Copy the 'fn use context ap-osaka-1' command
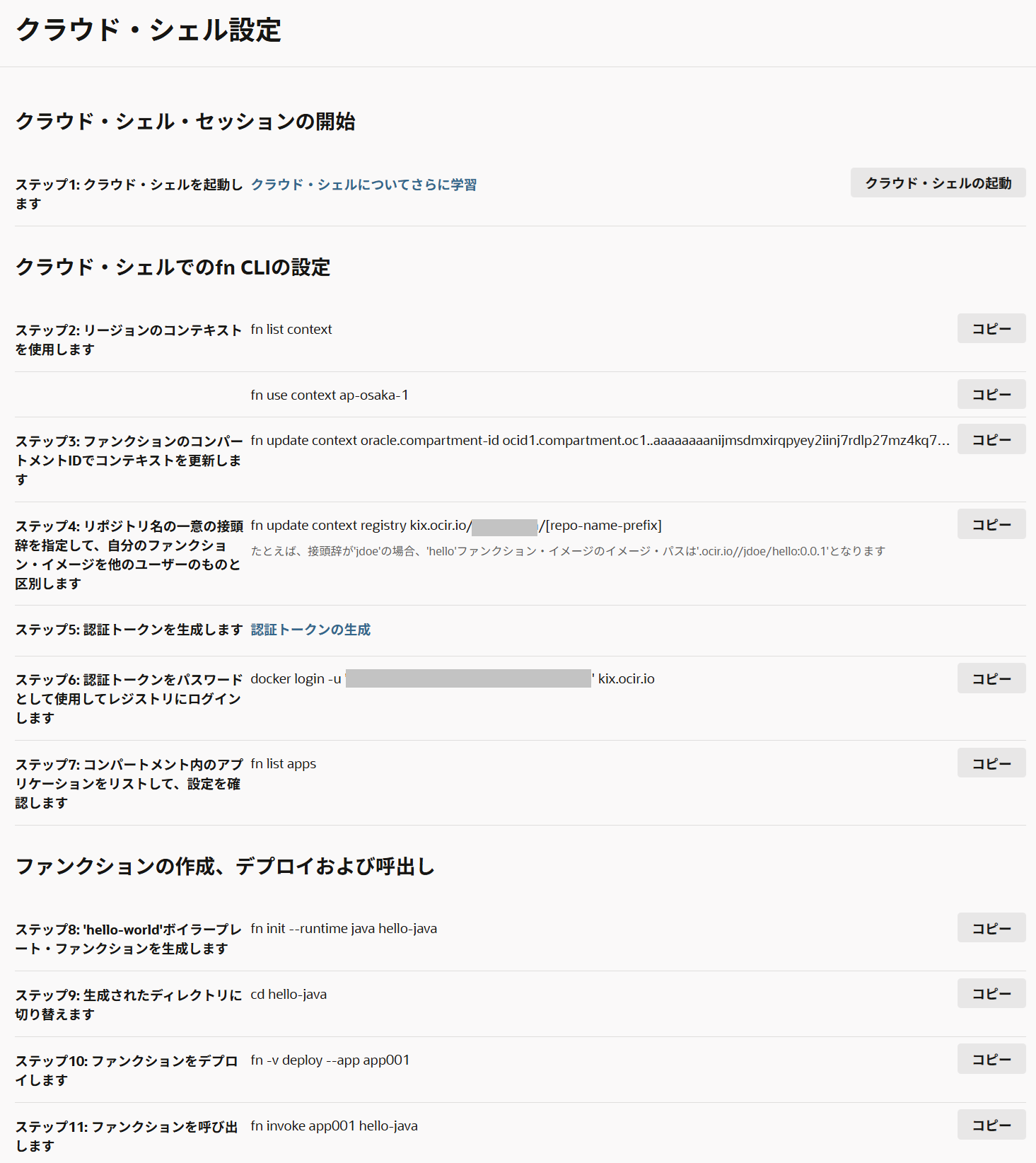The image size is (1036, 1163). (991, 395)
